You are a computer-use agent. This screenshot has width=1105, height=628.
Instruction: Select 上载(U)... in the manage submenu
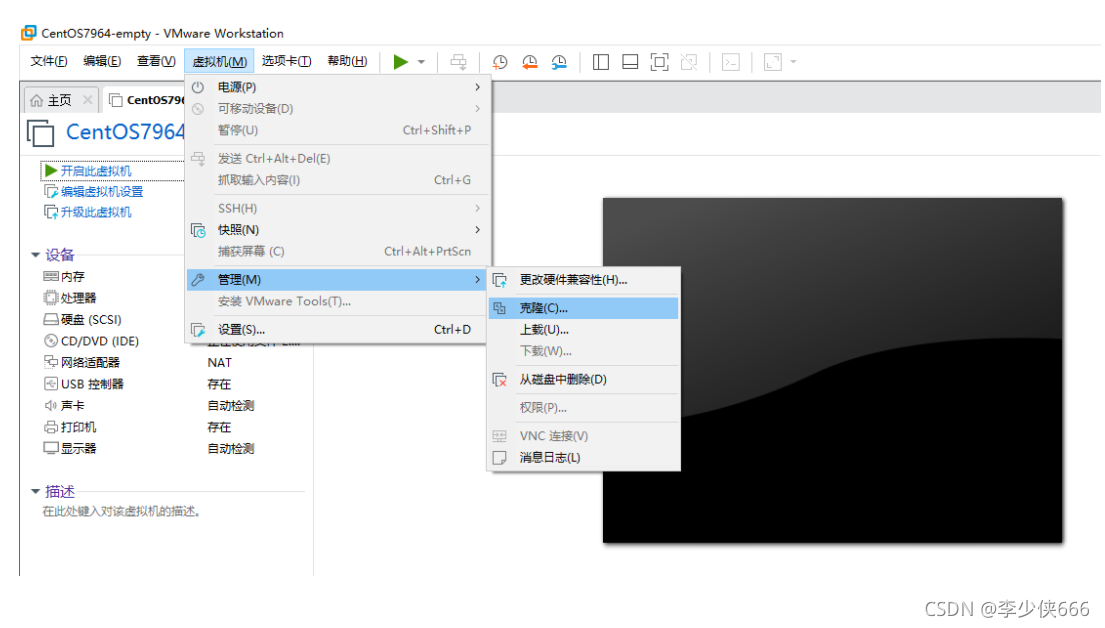point(584,330)
